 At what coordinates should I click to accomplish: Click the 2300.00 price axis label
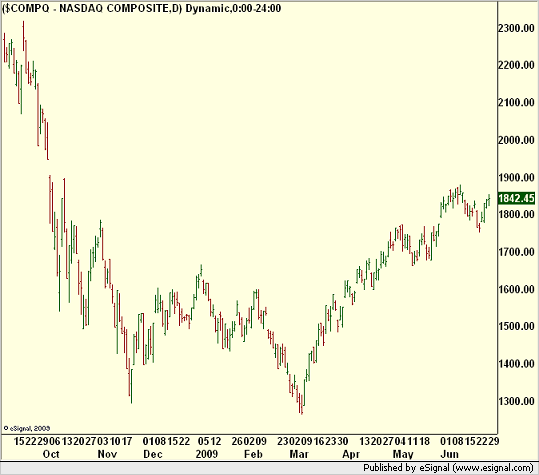pyautogui.click(x=516, y=28)
